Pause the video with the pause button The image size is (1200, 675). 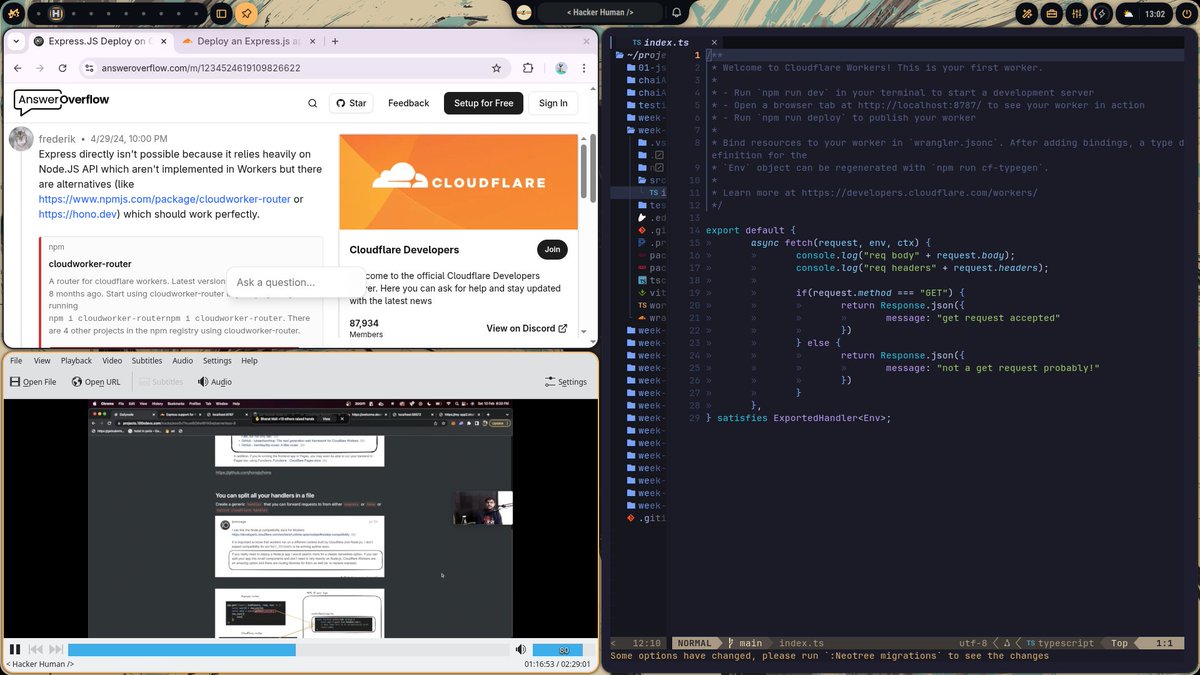(15, 649)
